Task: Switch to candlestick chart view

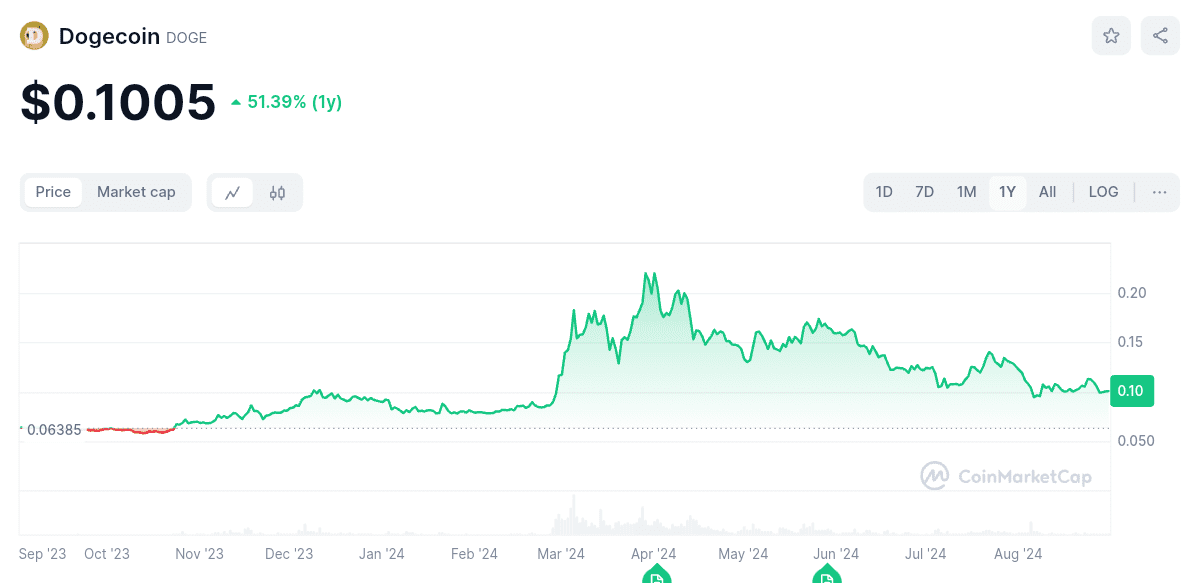Action: [277, 192]
